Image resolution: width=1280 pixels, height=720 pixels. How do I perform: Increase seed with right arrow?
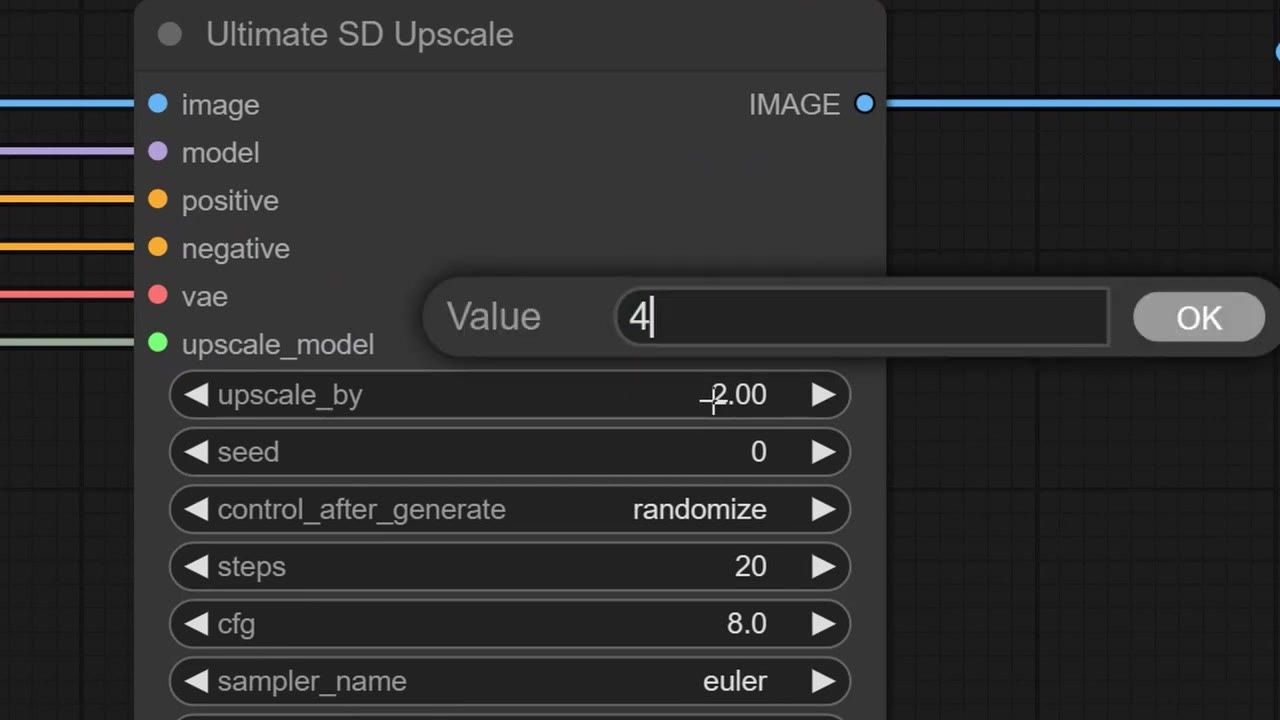[823, 452]
